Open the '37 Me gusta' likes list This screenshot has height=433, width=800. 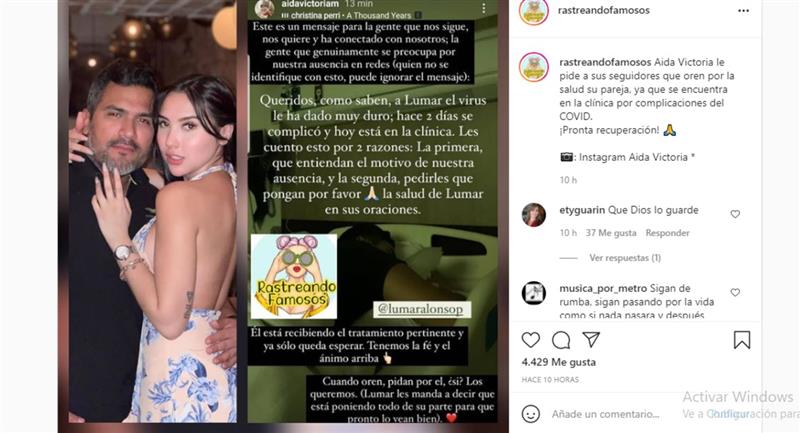tap(611, 233)
